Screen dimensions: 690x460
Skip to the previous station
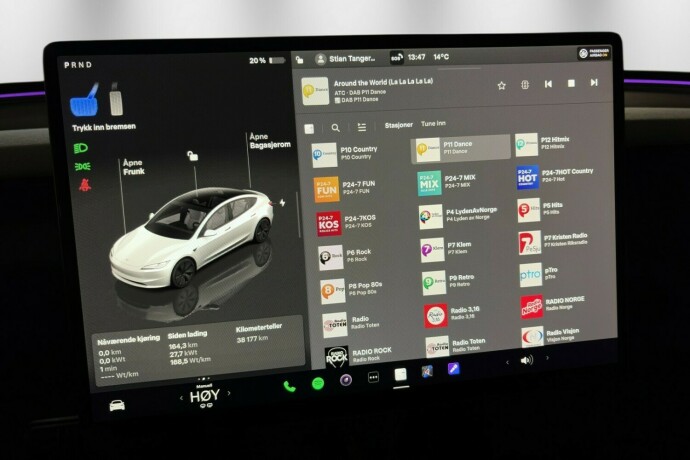tap(548, 84)
